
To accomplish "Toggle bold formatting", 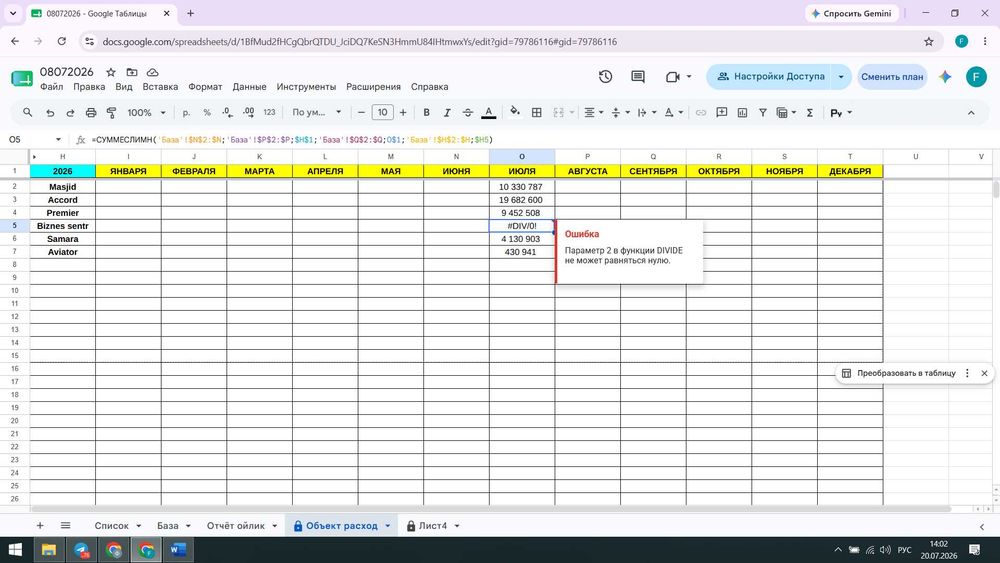I will [426, 112].
